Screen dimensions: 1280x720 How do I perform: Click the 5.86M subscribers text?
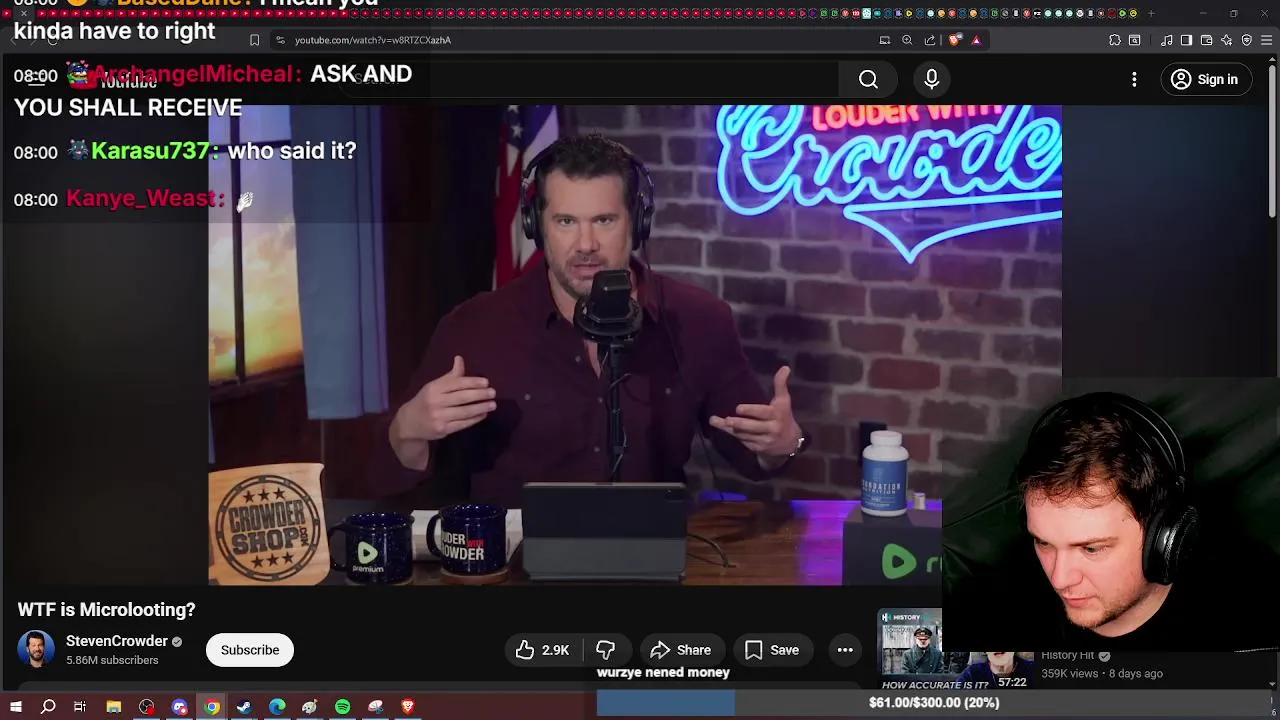click(x=112, y=661)
